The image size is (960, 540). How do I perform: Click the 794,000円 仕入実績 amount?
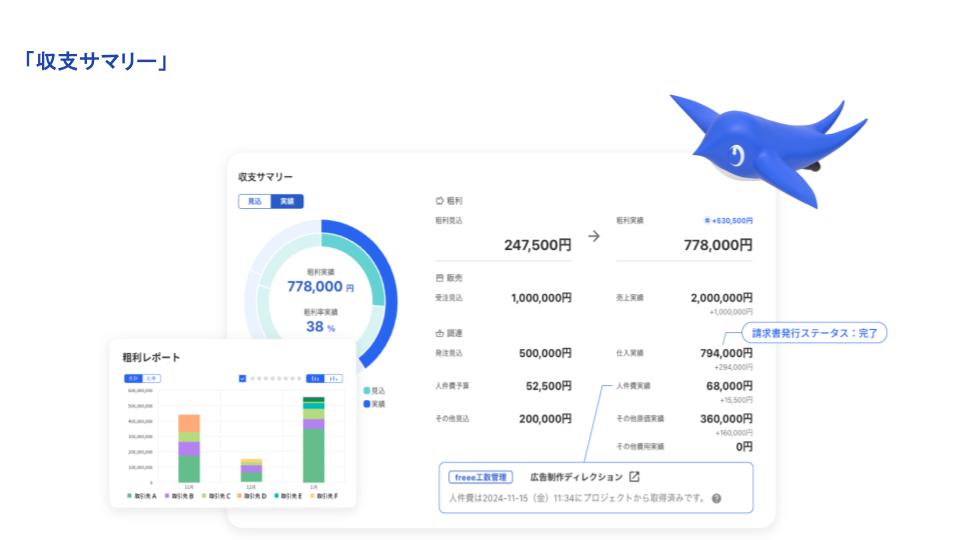[726, 353]
